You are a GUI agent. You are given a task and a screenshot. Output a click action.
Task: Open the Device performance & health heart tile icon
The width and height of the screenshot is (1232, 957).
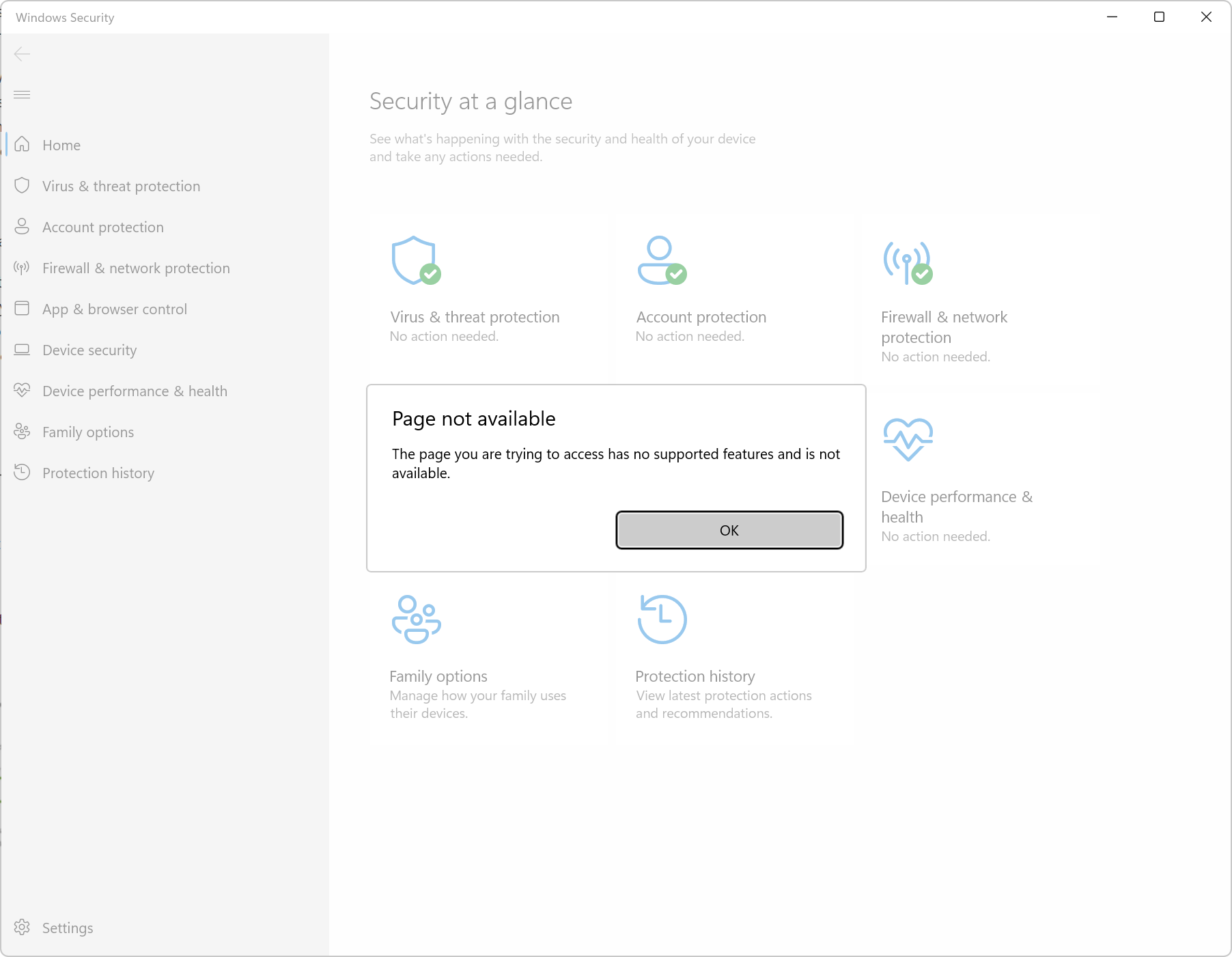coord(908,439)
